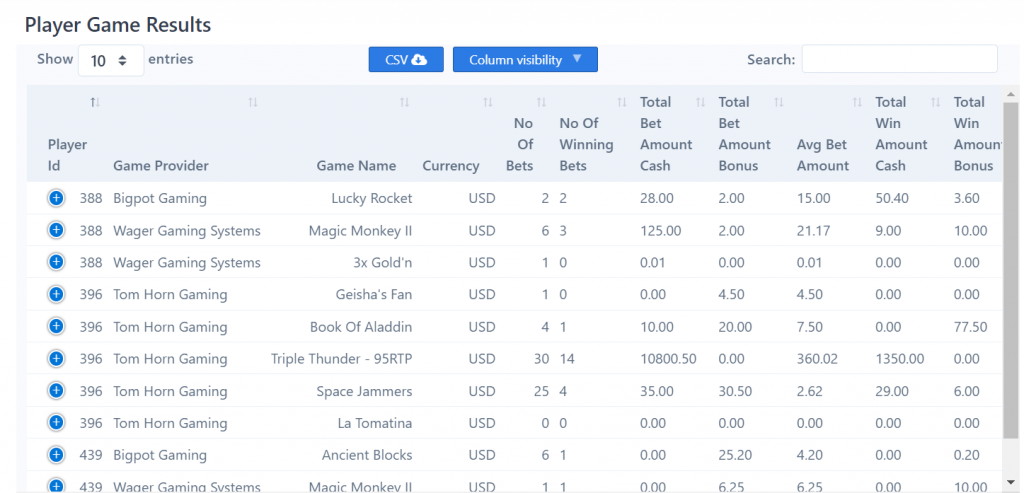
Task: Expand row details for 3x Gold'n
Action: [56, 262]
